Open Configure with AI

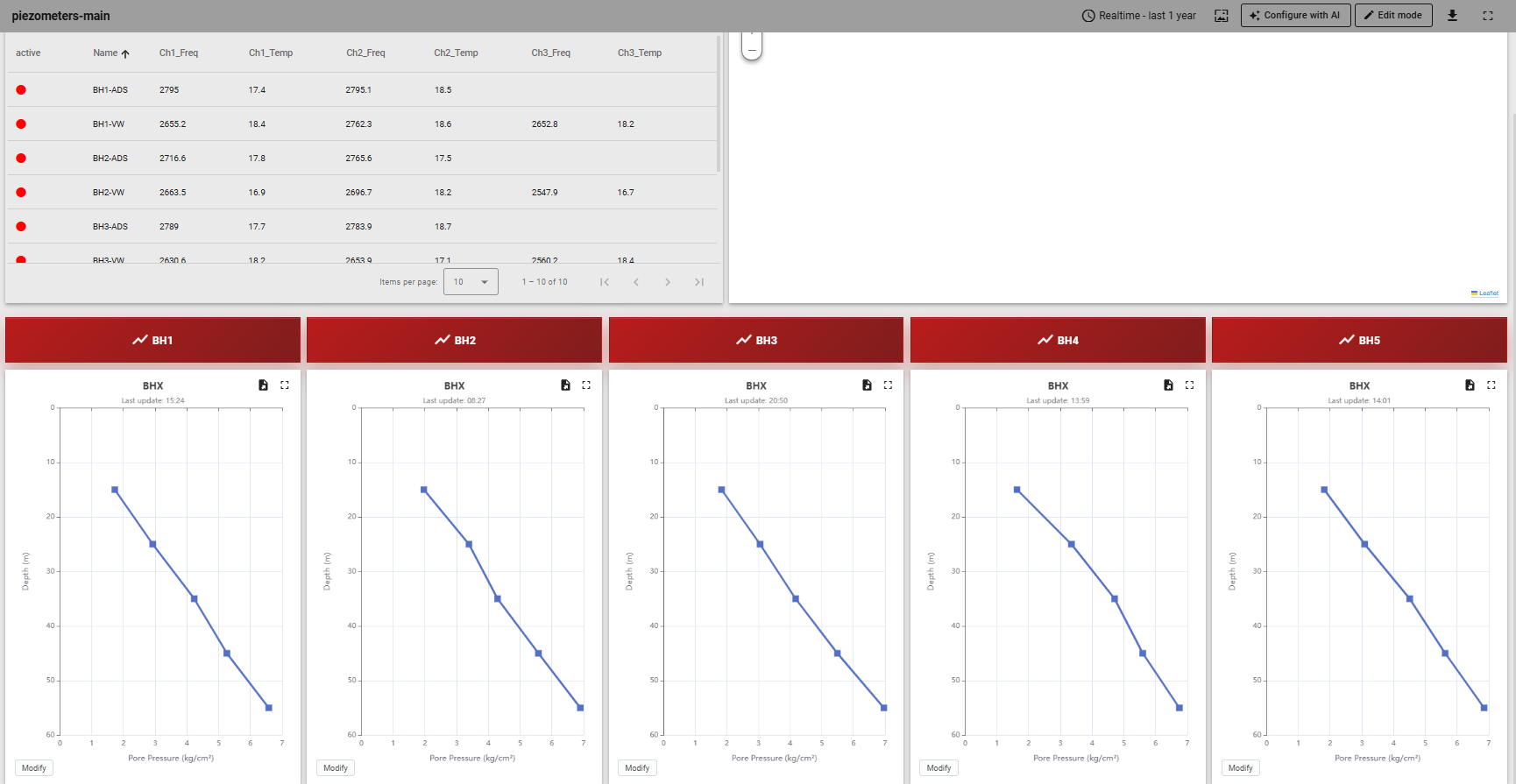coord(1295,16)
